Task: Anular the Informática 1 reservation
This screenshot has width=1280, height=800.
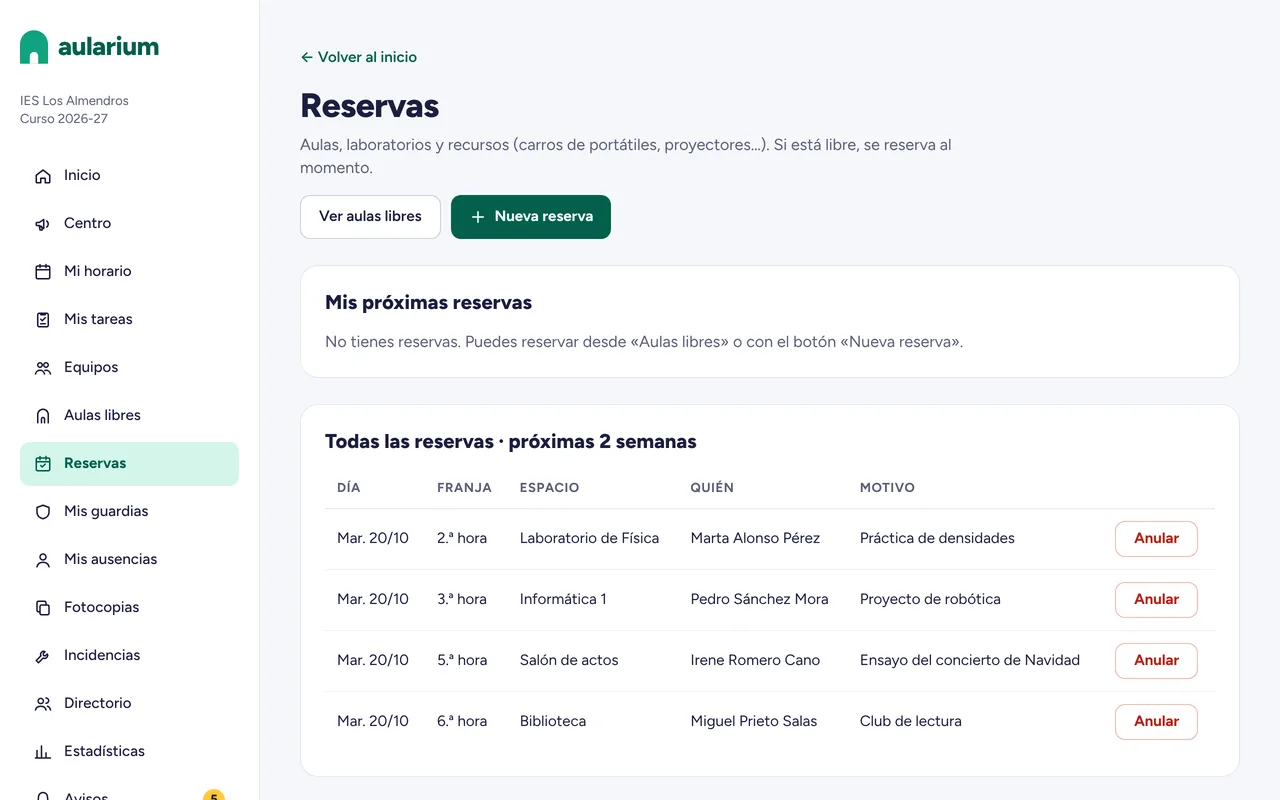Action: pyautogui.click(x=1156, y=600)
